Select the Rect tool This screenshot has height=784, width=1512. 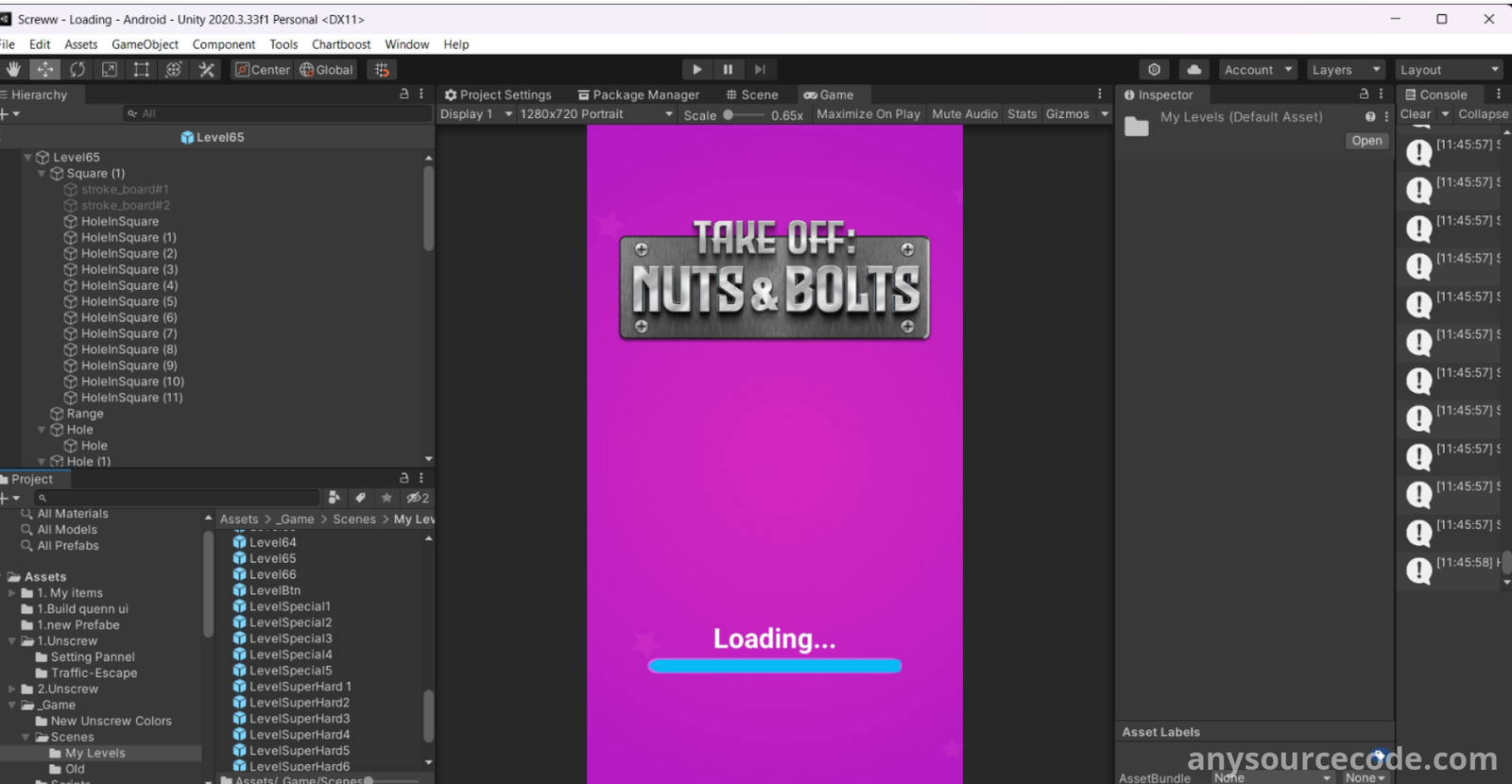coord(142,69)
